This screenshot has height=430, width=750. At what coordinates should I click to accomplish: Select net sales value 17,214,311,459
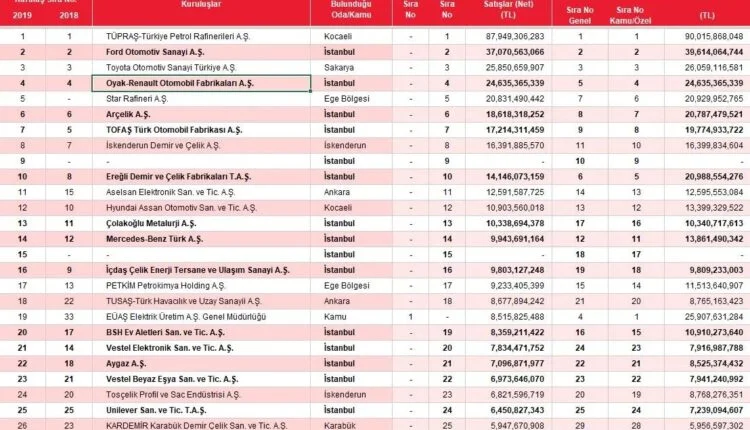pos(515,130)
